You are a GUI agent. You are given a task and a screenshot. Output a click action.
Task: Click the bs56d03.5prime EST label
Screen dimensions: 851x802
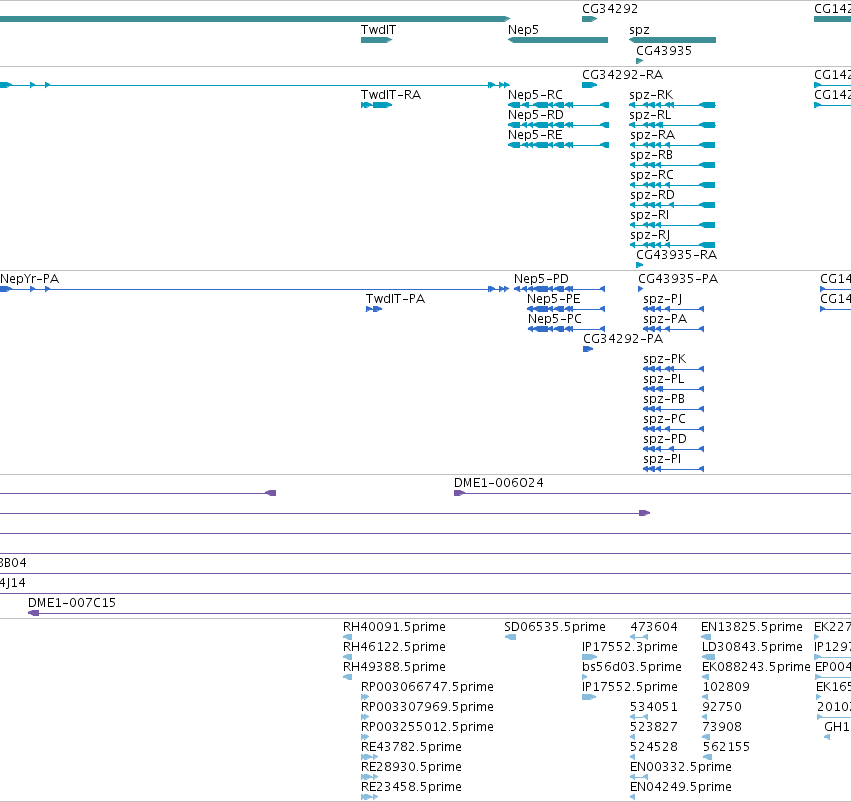point(632,666)
